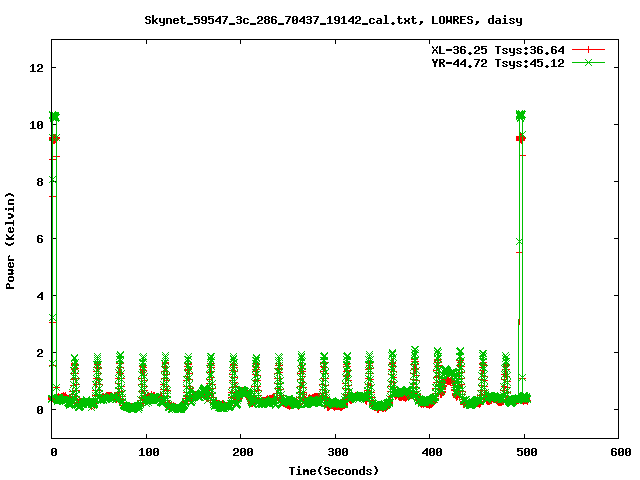This screenshot has height=480, width=640.
Task: Click the 100 tick label on x-axis
Action: [x=146, y=452]
